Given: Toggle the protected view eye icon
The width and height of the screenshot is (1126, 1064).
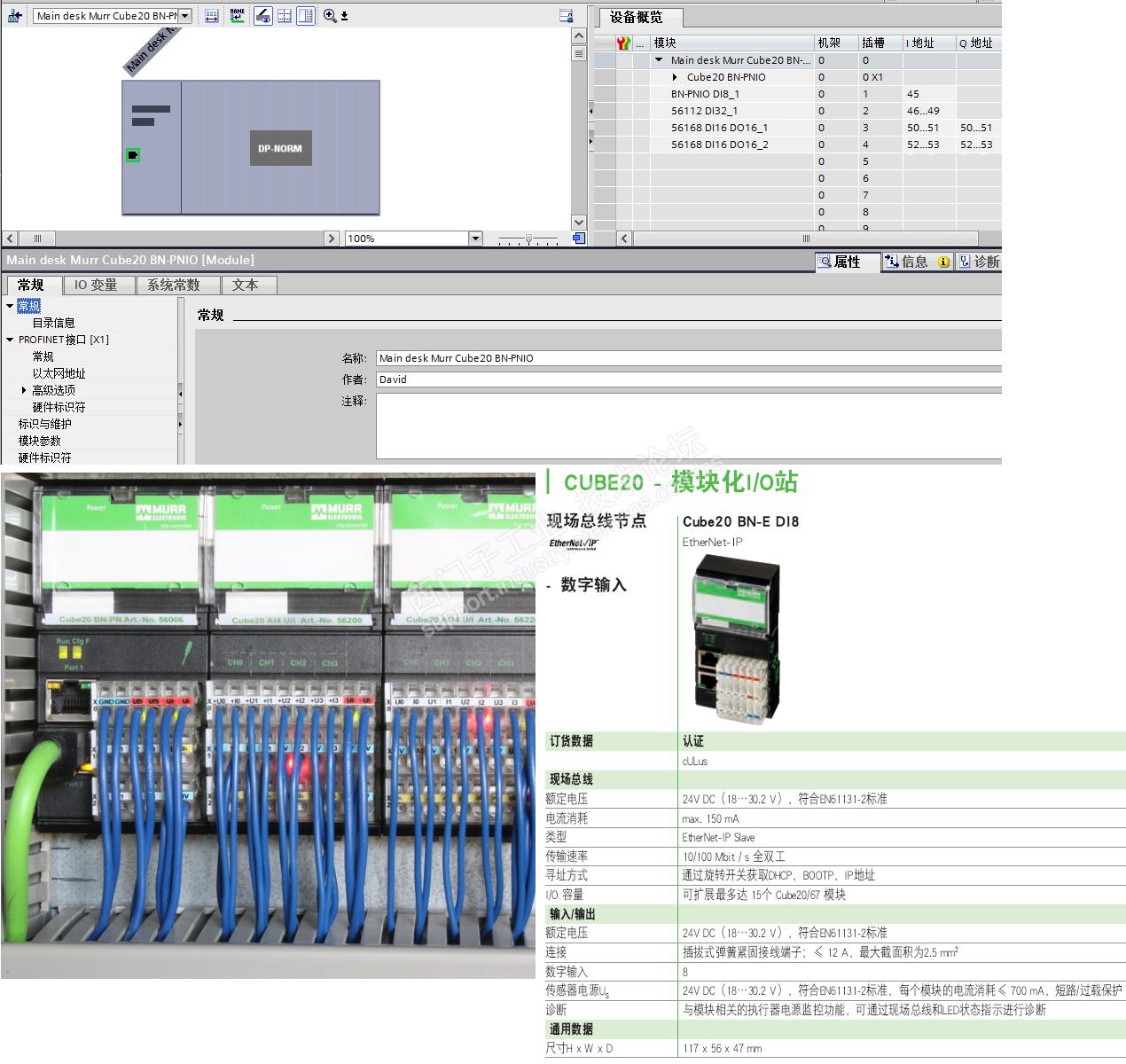Looking at the screenshot, I should 262,16.
